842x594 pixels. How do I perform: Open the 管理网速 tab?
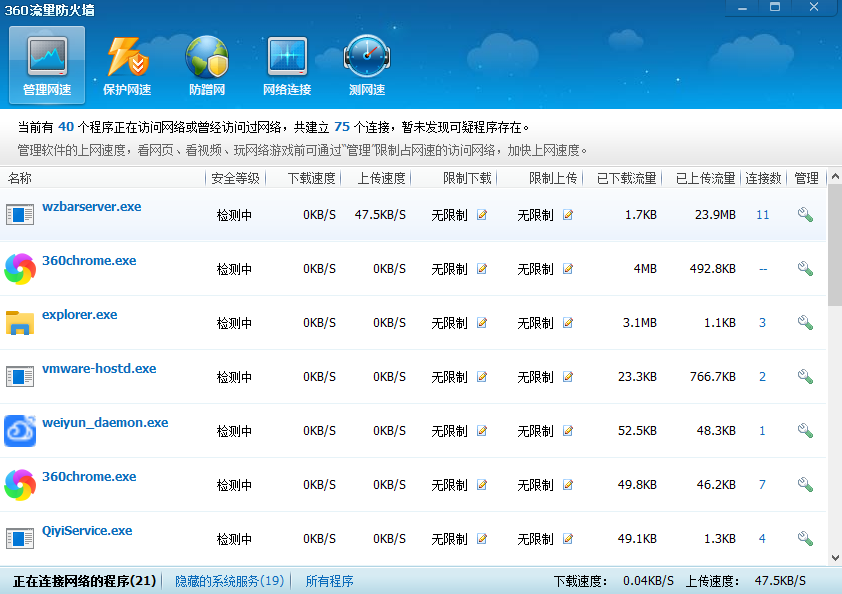[x=47, y=65]
